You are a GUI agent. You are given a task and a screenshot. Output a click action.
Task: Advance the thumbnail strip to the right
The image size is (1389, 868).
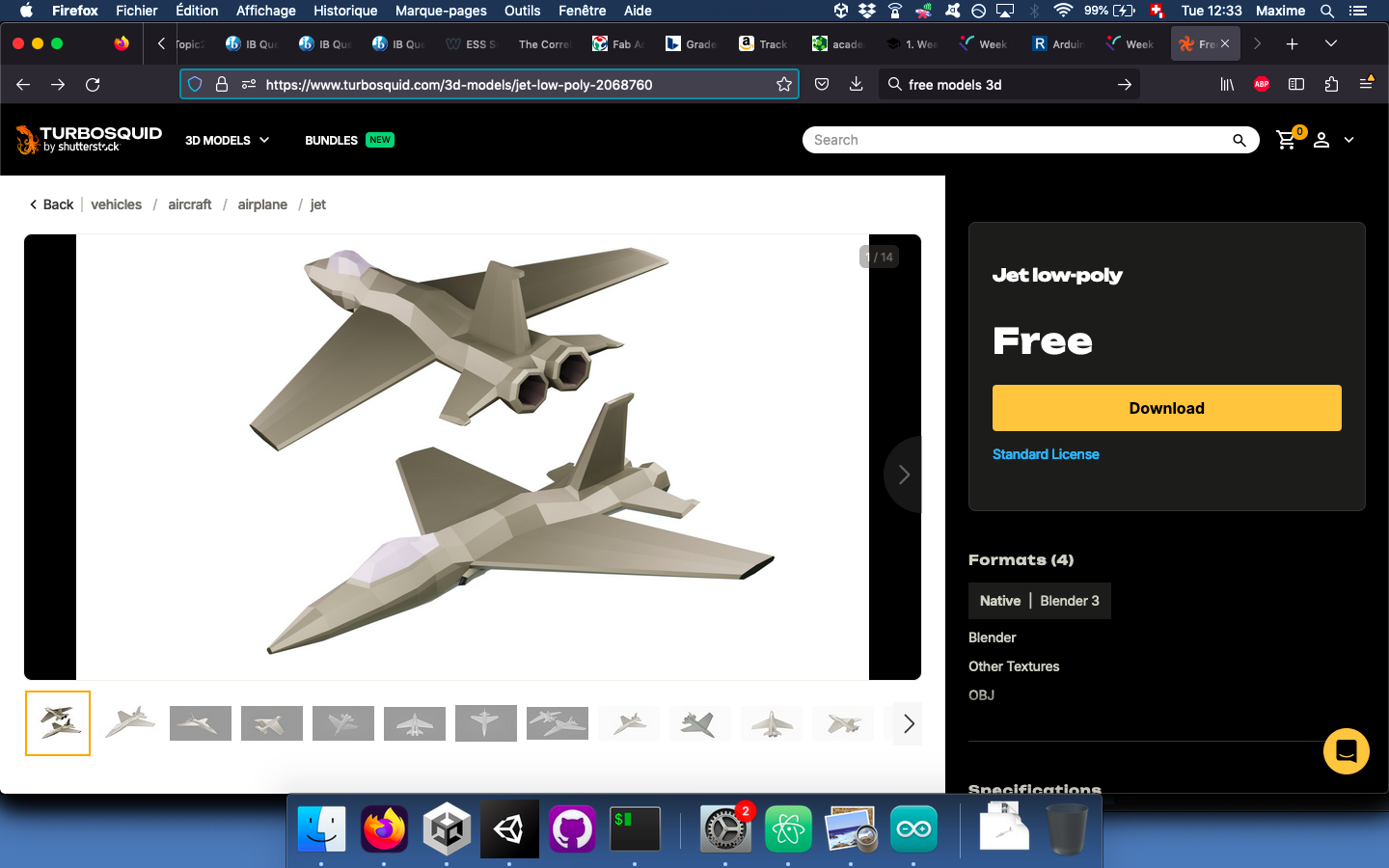tap(909, 723)
